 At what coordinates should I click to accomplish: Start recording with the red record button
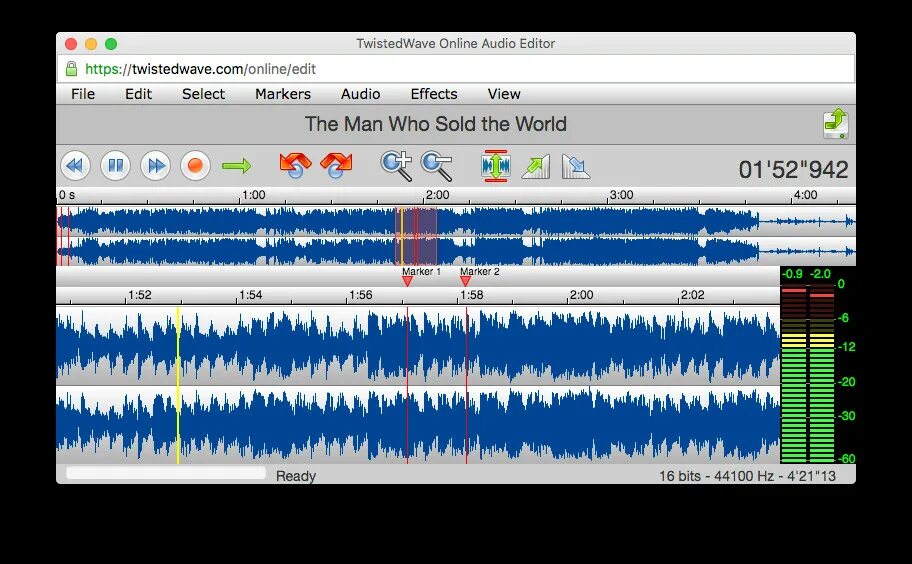tap(195, 166)
